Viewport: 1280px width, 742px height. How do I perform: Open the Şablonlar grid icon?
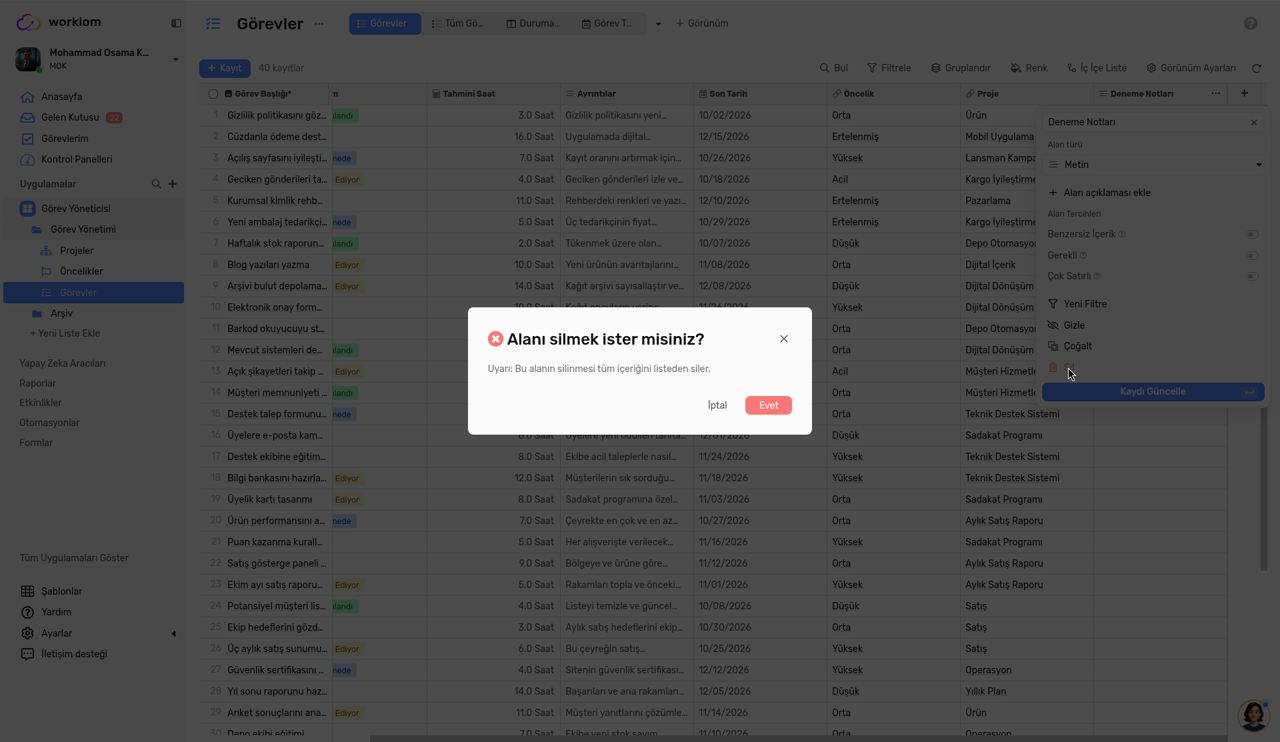click(x=27, y=592)
